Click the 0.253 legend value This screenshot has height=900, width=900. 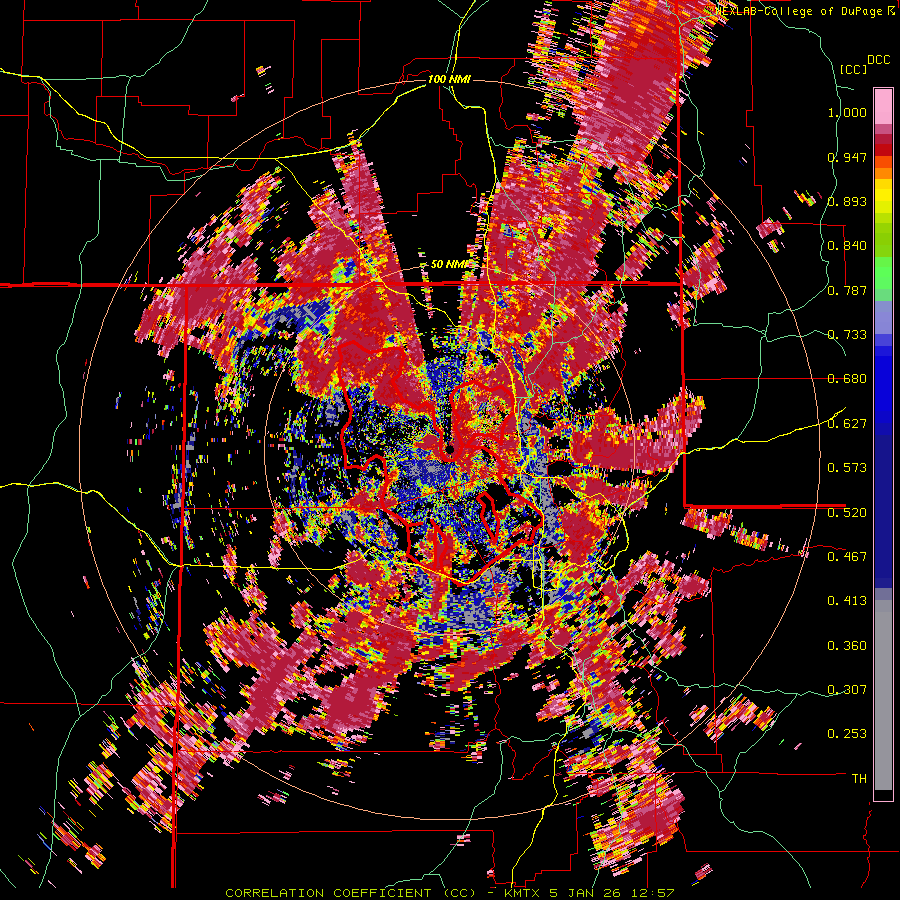(847, 734)
